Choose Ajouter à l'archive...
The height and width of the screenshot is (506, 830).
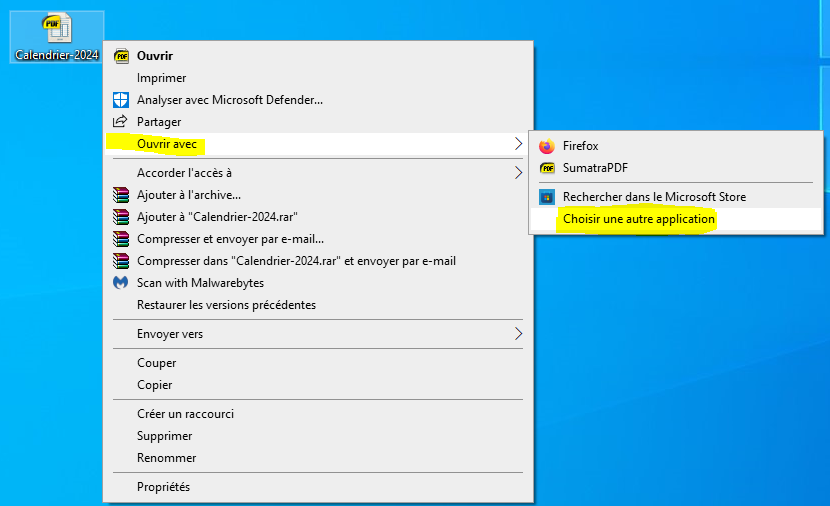318,195
